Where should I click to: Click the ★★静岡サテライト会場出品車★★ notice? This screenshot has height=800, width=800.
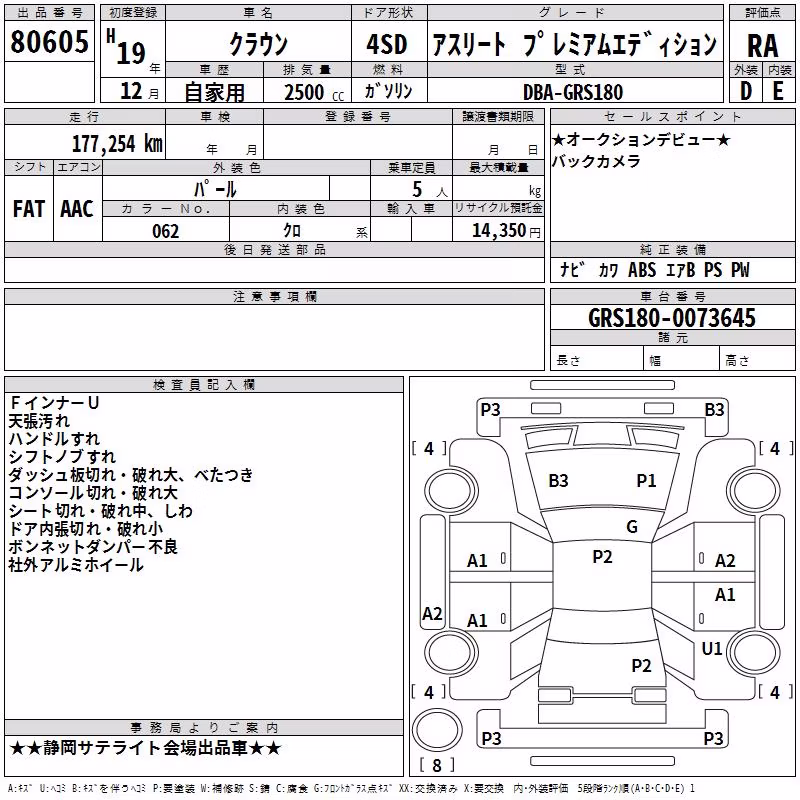coord(145,748)
